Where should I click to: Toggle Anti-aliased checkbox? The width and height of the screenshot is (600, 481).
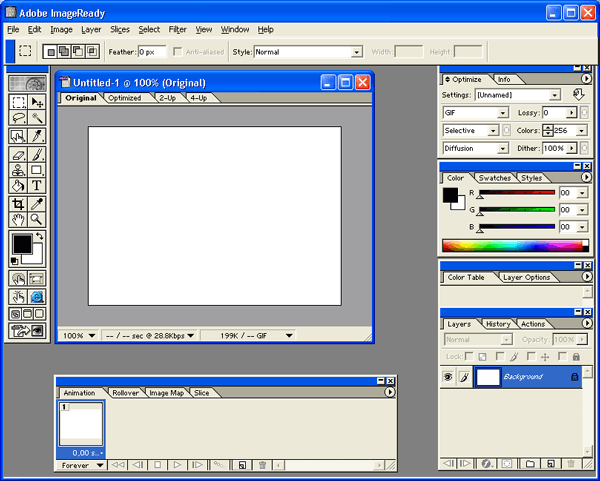coord(178,51)
